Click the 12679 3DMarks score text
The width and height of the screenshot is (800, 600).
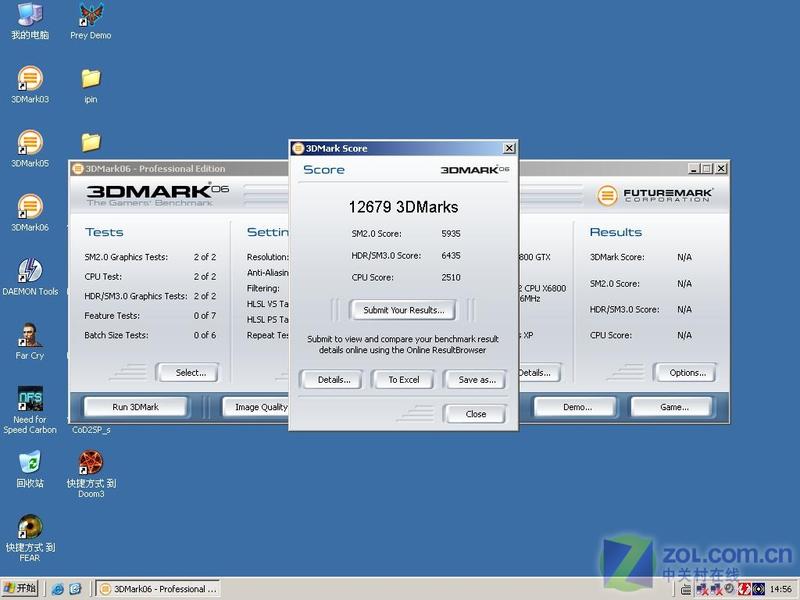(403, 207)
